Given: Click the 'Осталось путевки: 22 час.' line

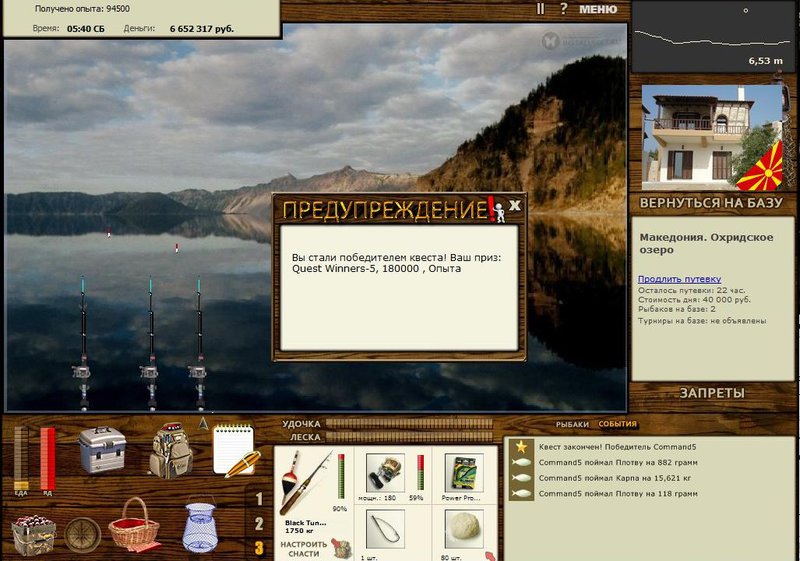Looking at the screenshot, I should coord(691,290).
